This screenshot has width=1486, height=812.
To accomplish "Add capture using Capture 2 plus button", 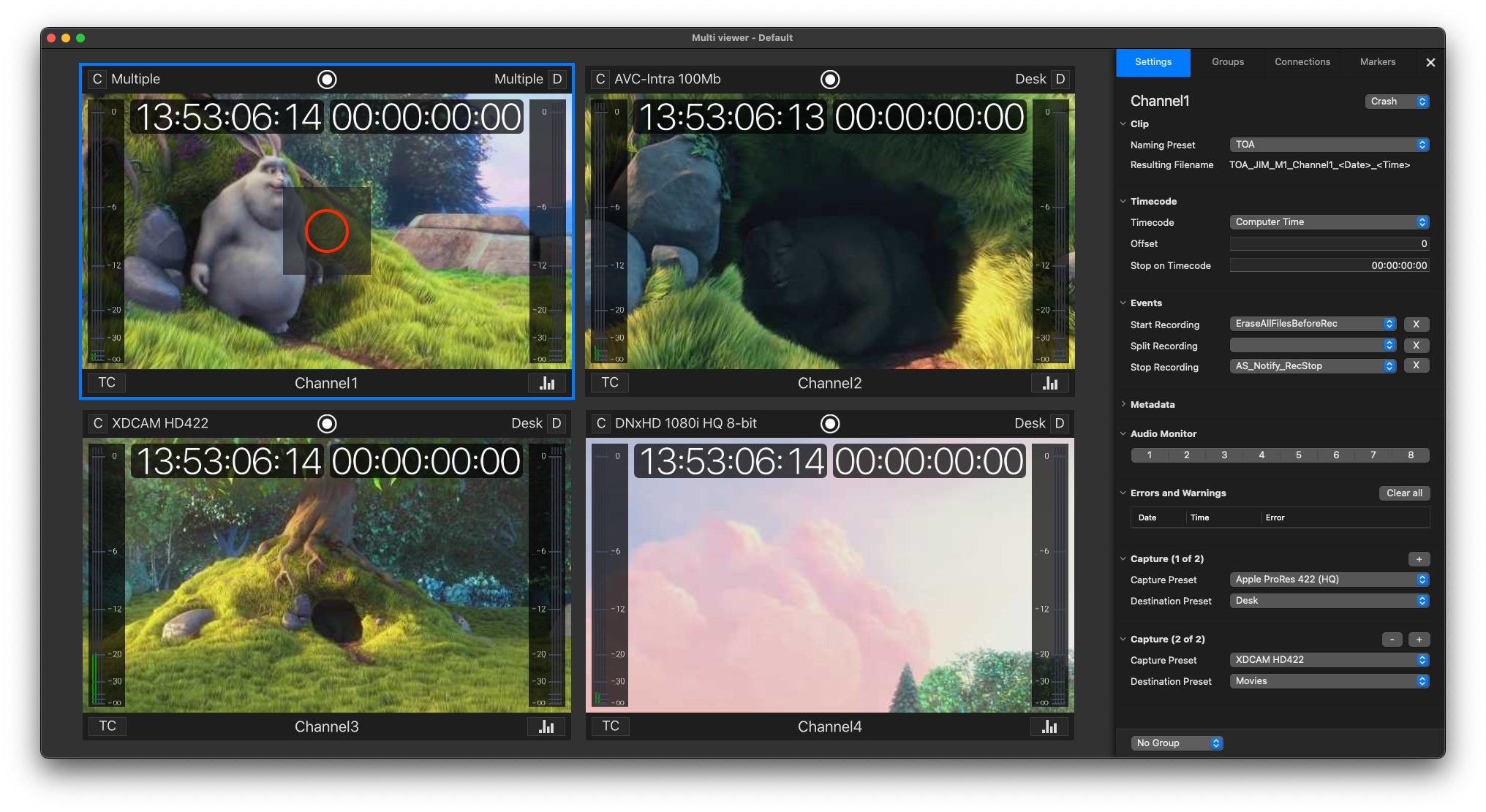I will coord(1419,640).
